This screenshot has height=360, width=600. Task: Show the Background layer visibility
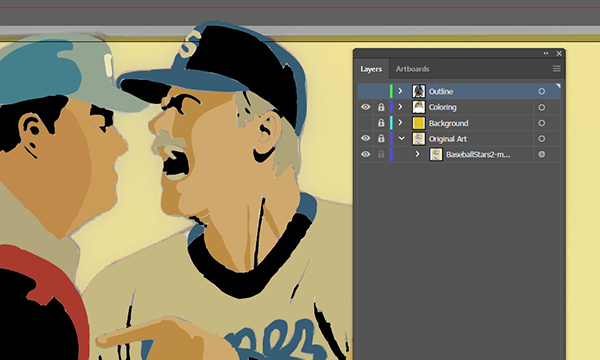point(365,123)
